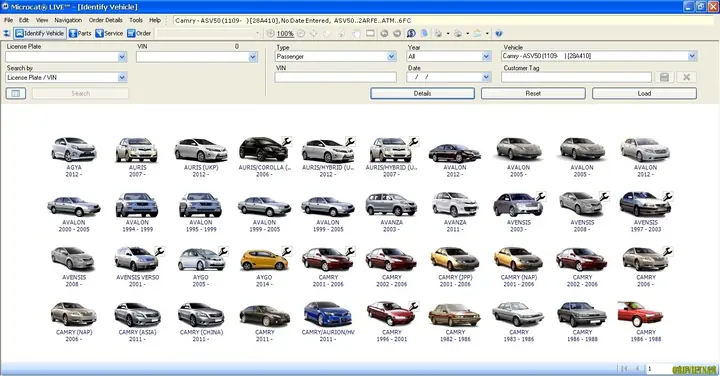Open the Tools menu
Image resolution: width=720 pixels, height=376 pixels.
[136, 20]
